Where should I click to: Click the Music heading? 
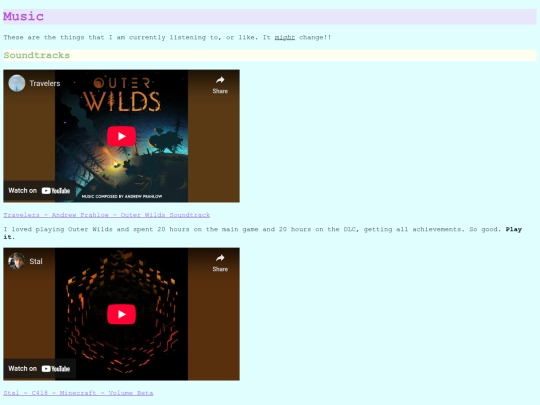coord(23,16)
